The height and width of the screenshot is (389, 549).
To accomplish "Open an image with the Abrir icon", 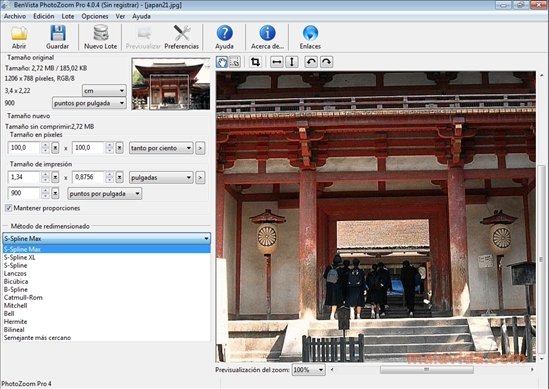I will click(x=19, y=37).
